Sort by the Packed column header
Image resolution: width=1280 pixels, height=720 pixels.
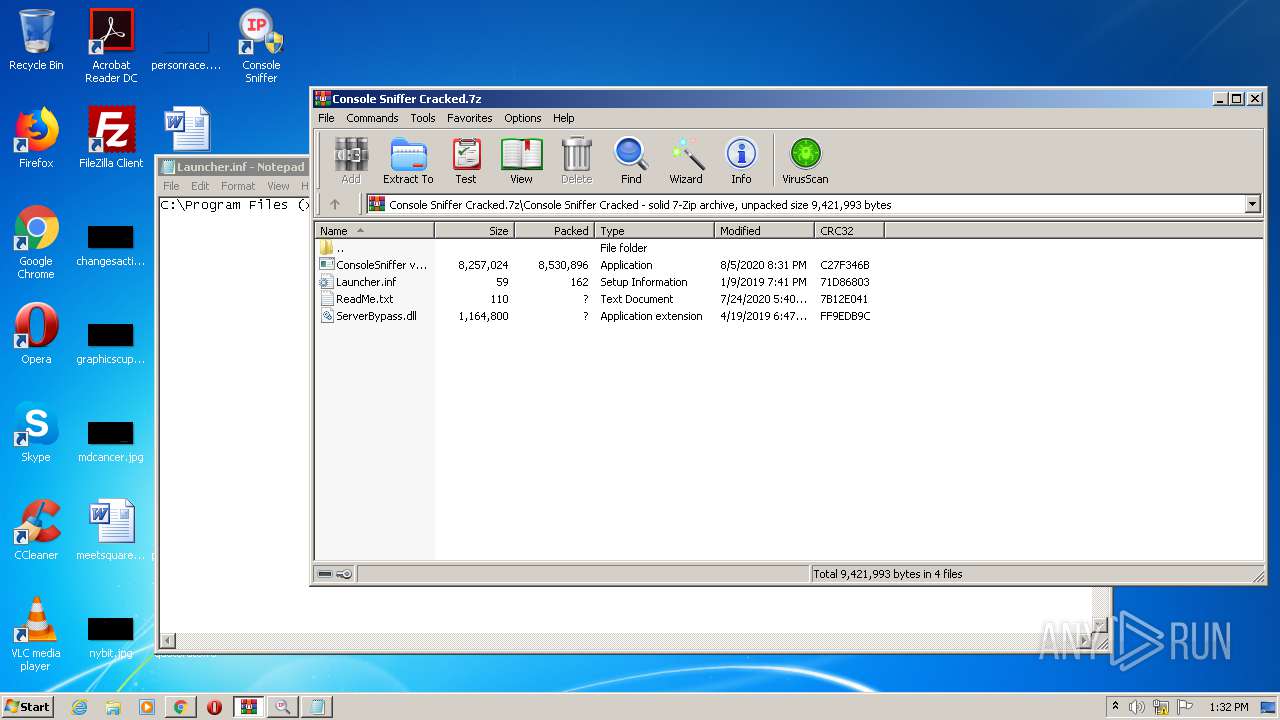(x=554, y=230)
